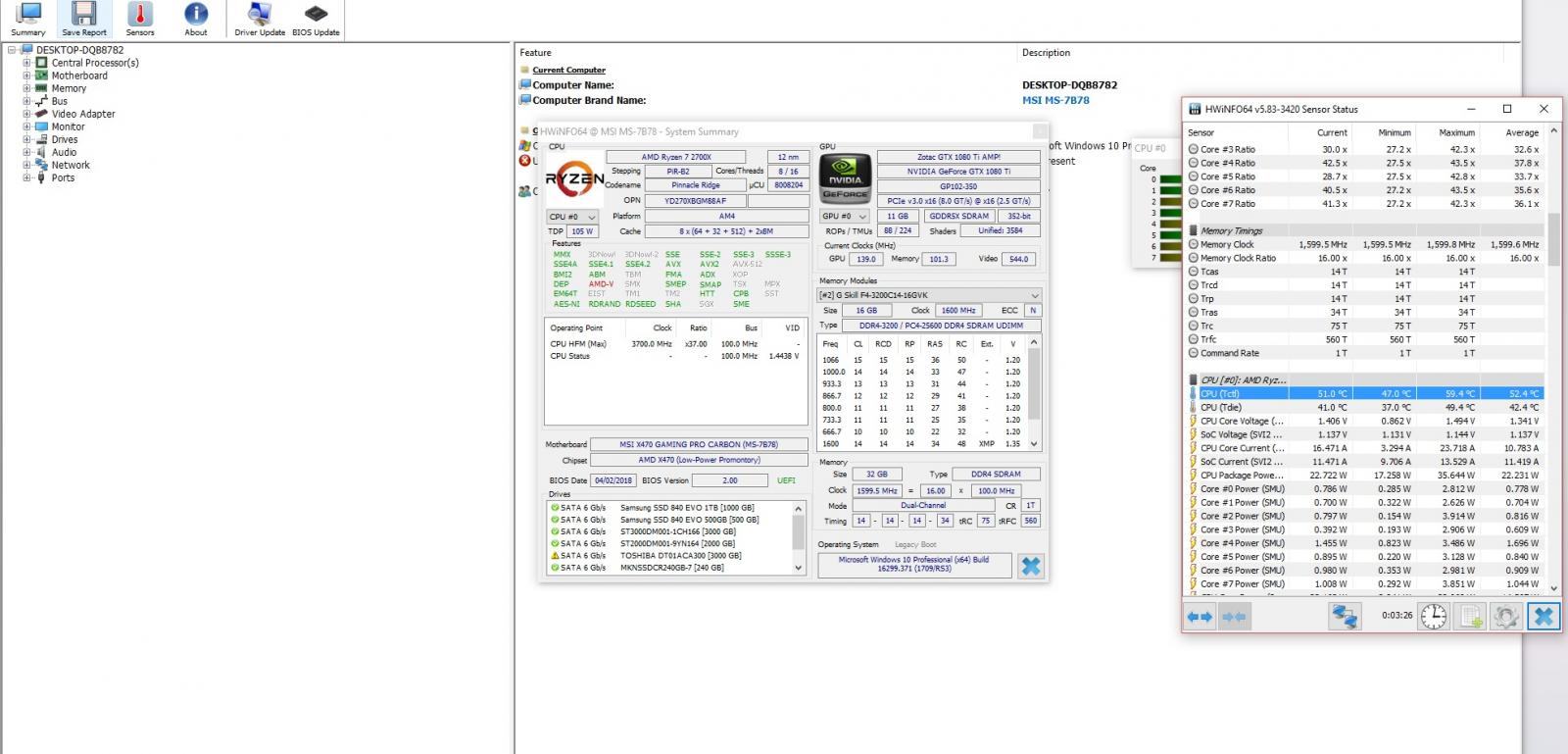Click the drives list scrollbar down arrow
This screenshot has width=1568, height=754.
point(799,567)
